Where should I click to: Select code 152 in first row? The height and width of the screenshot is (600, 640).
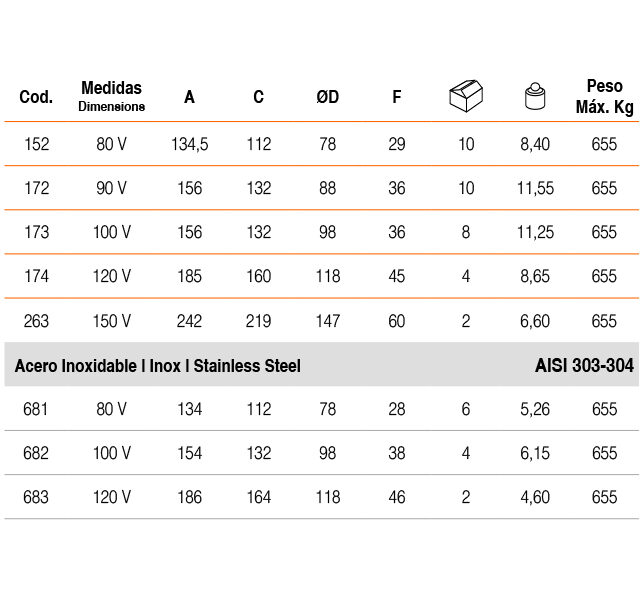pyautogui.click(x=37, y=144)
